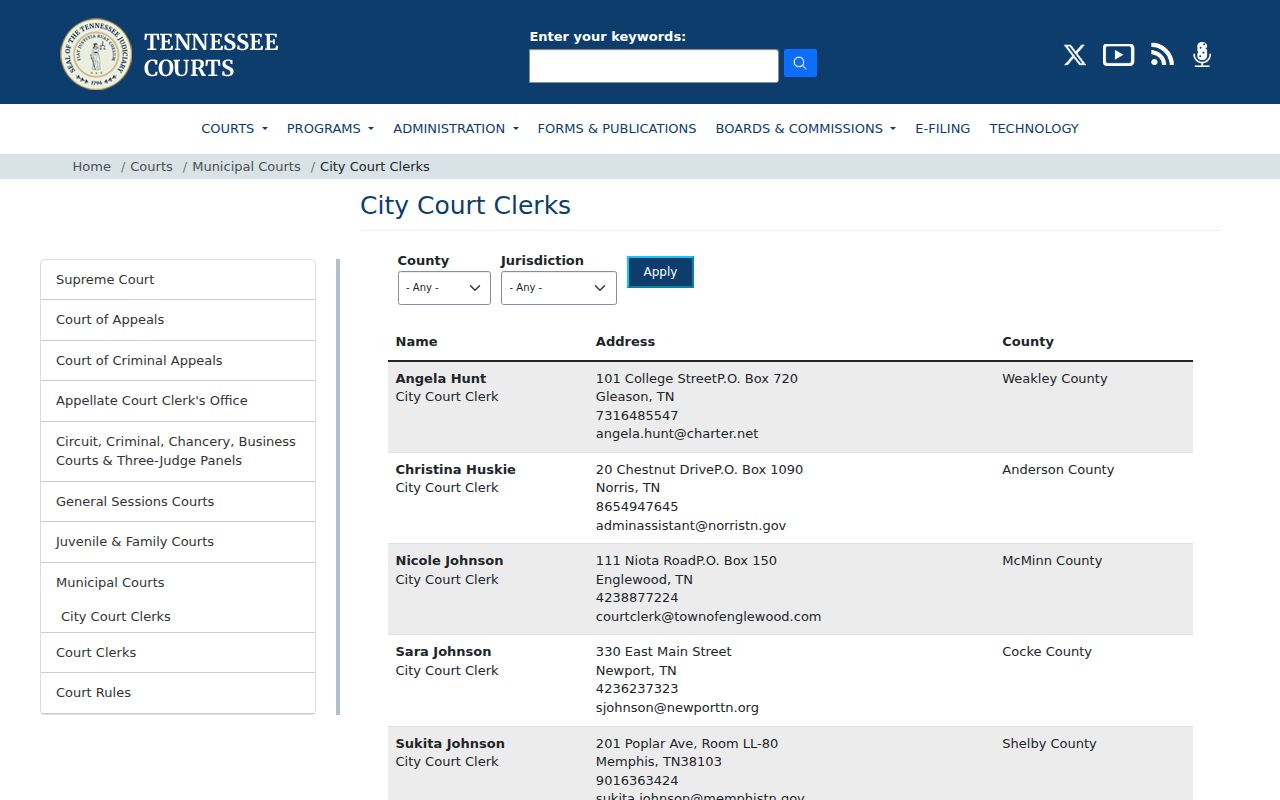Open the Municipal Courts breadcrumb link

[246, 167]
